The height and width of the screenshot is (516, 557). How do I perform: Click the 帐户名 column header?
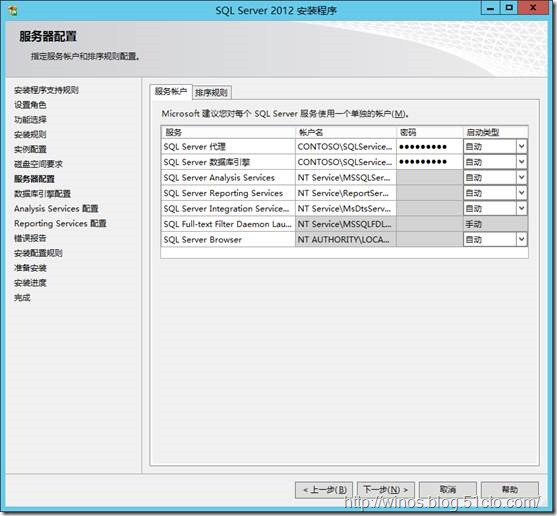pos(346,132)
